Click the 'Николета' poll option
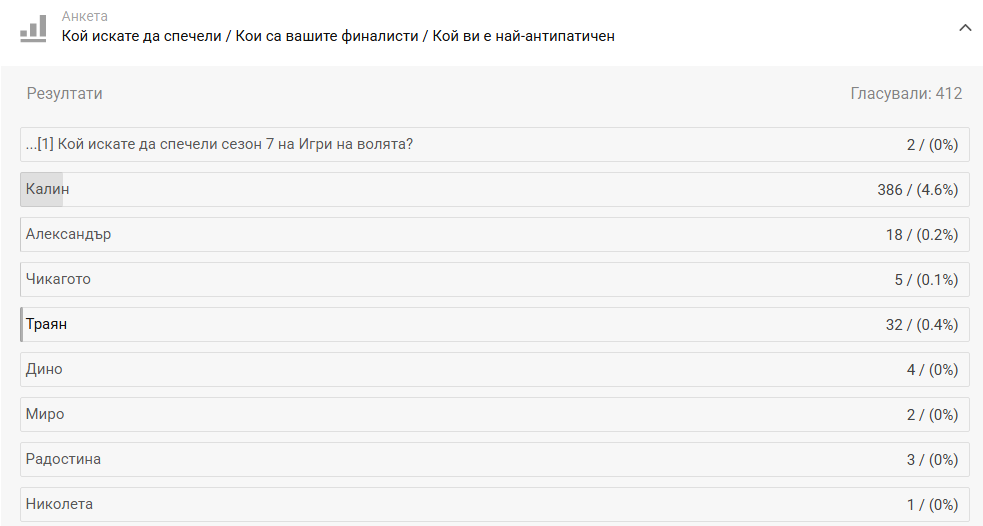This screenshot has width=983, height=526. (x=59, y=504)
